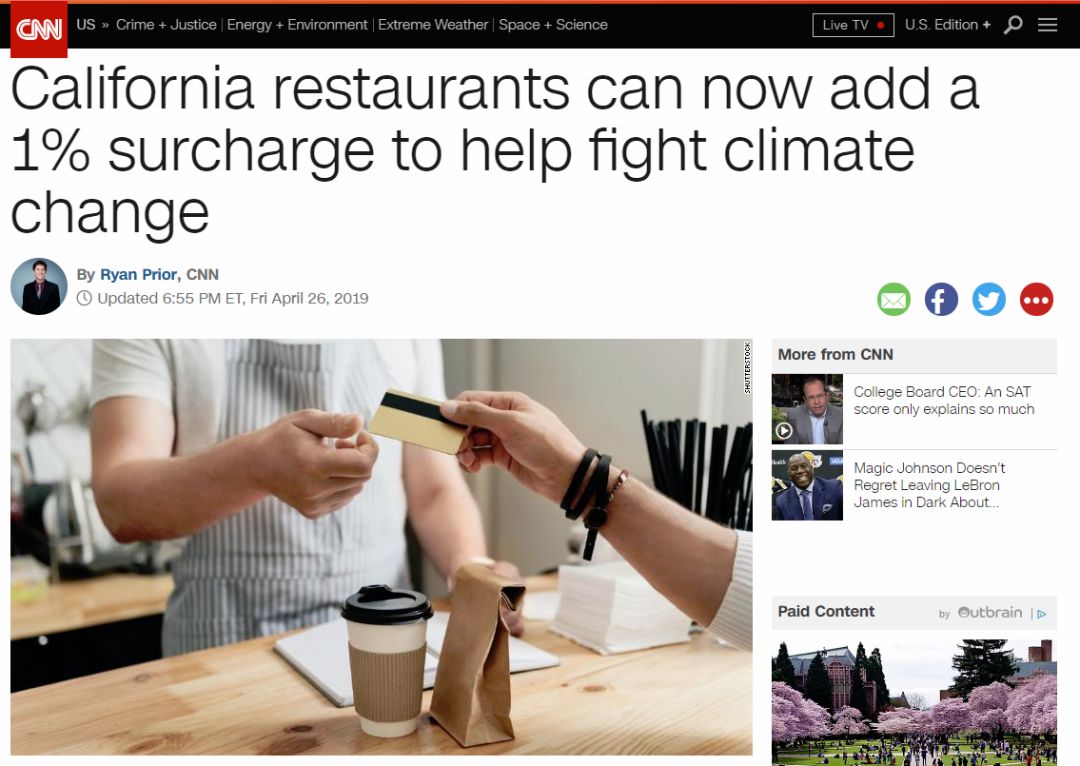Navigate to Extreme Weather section
Image resolution: width=1080 pixels, height=766 pixels.
point(433,25)
